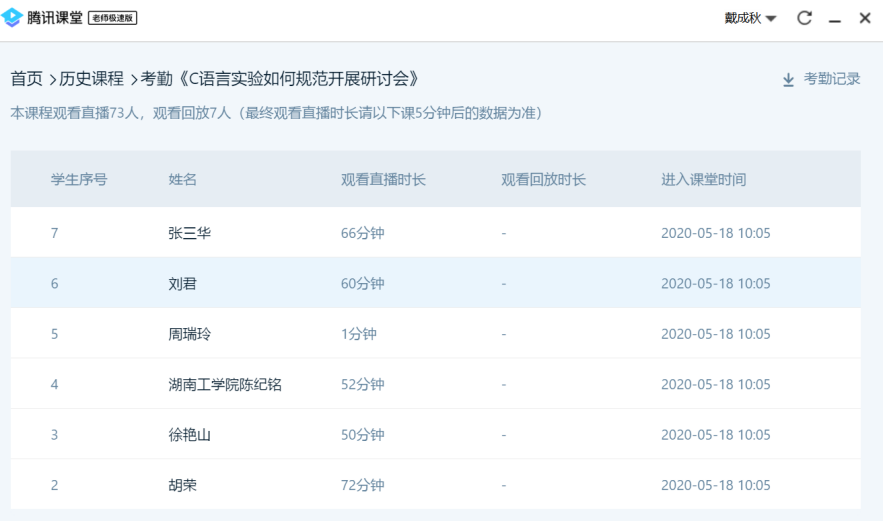
Task: Click the 湖南工学院陈纪铭 name entry
Action: point(225,384)
